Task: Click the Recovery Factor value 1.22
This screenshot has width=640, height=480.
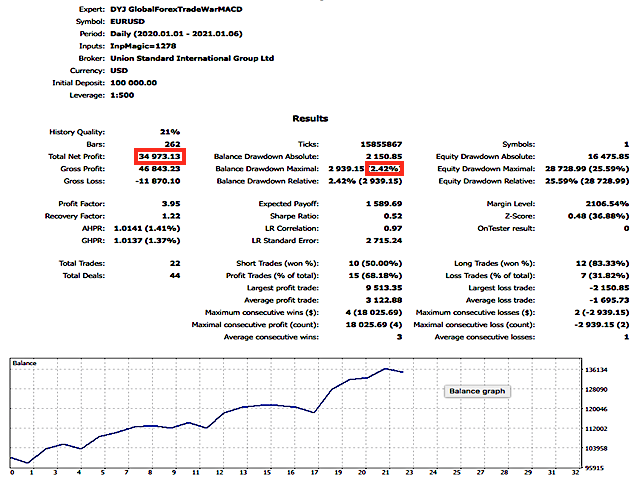Action: (171, 216)
